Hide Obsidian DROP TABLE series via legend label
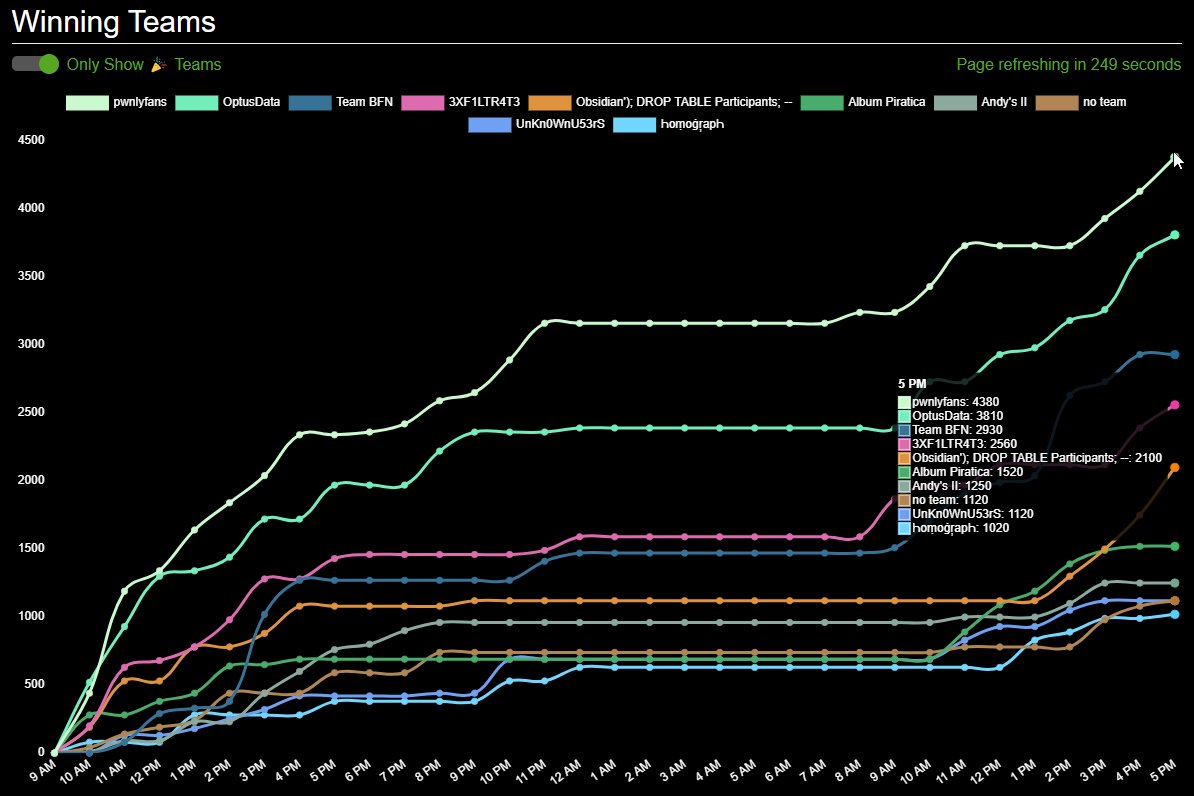Viewport: 1194px width, 796px height. click(x=684, y=102)
